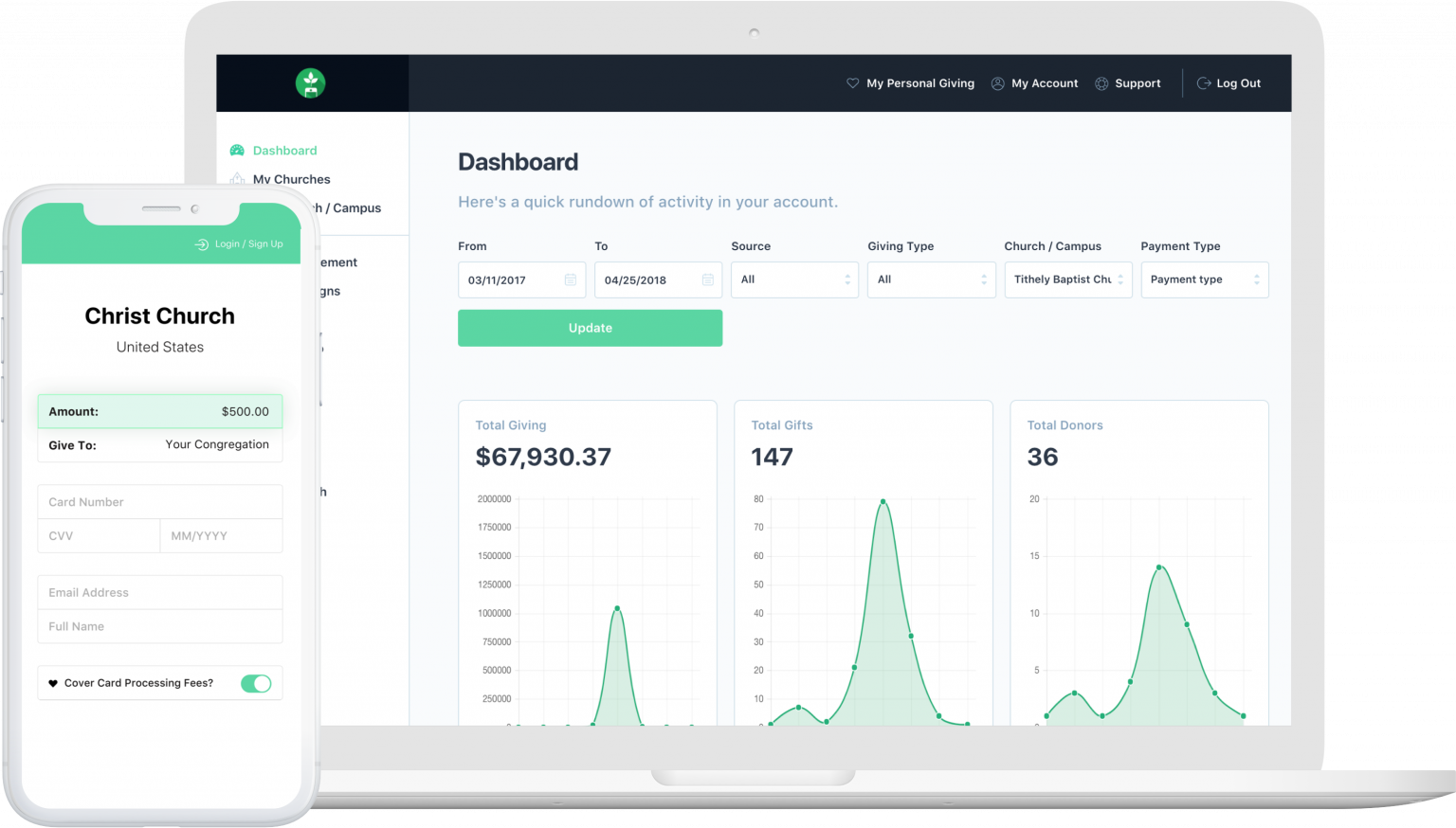Image resolution: width=1456 pixels, height=828 pixels.
Task: Open the Payment Type selector
Action: pos(1204,279)
